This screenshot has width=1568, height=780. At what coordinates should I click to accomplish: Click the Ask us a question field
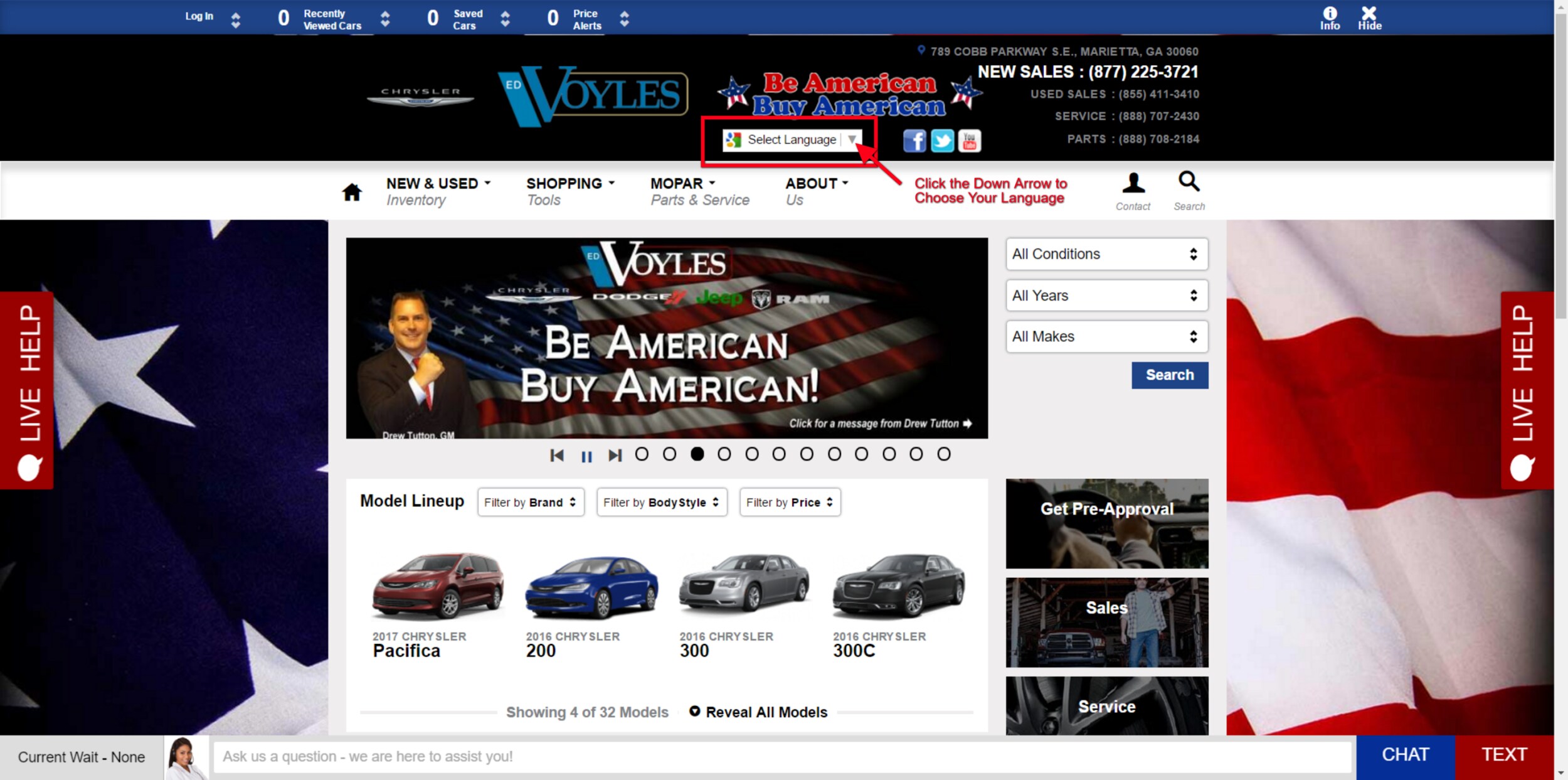[782, 757]
